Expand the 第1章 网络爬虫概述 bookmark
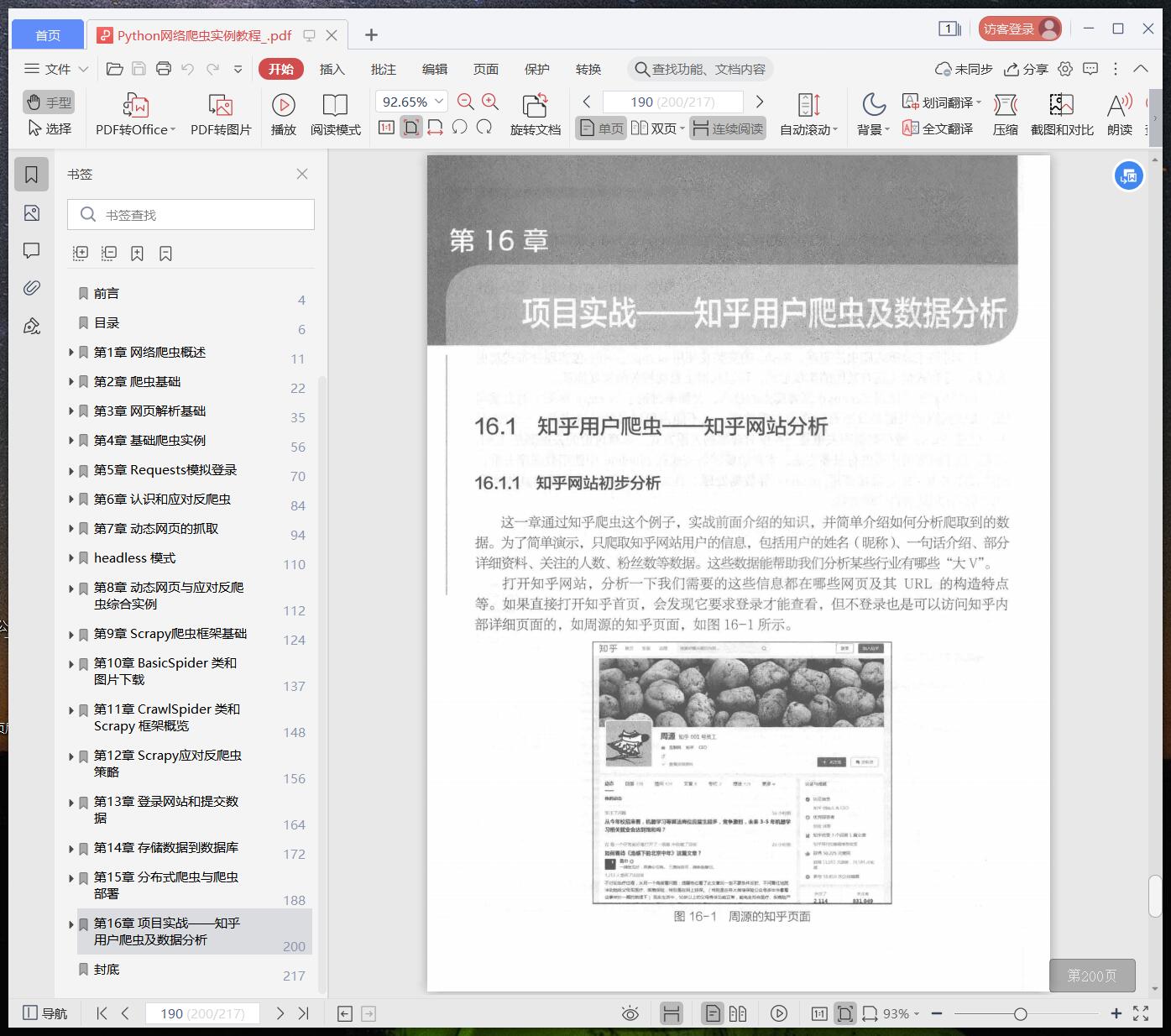Viewport: 1171px width, 1036px height. click(x=71, y=353)
